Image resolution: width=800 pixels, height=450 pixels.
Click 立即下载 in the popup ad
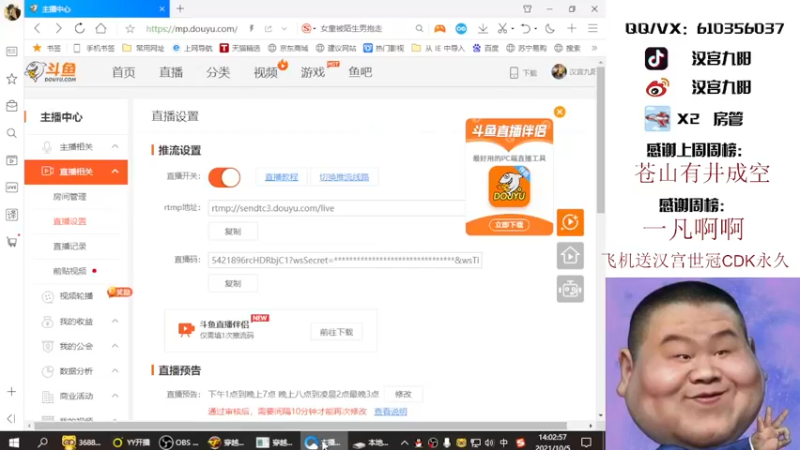tap(509, 224)
